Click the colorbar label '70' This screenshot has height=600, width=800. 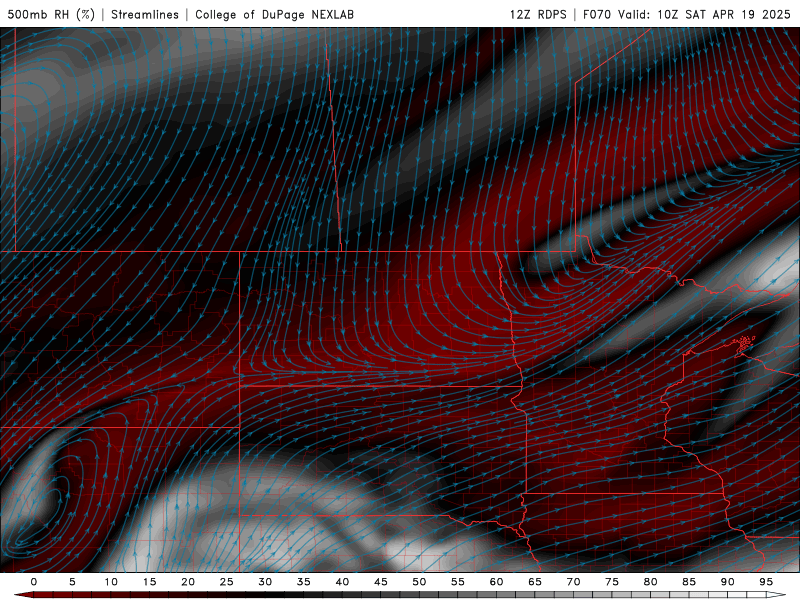pos(573,582)
